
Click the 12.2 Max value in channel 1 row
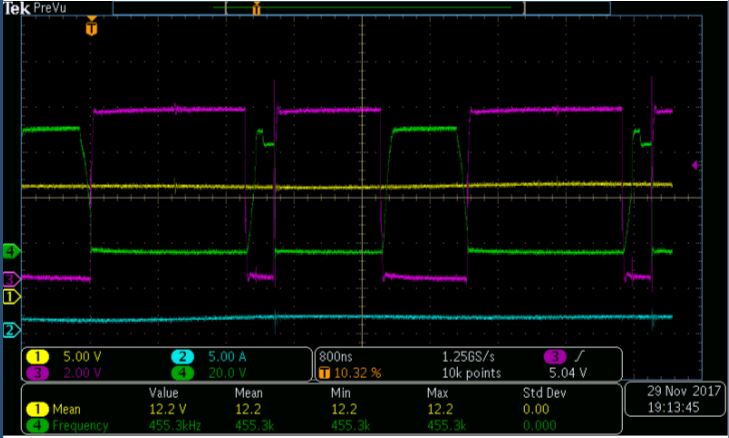click(x=440, y=409)
